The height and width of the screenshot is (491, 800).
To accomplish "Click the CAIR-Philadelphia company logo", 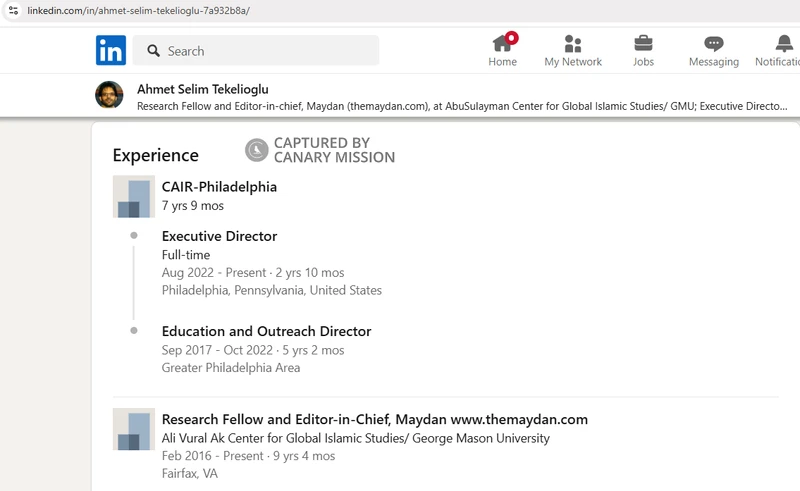I will [x=134, y=197].
